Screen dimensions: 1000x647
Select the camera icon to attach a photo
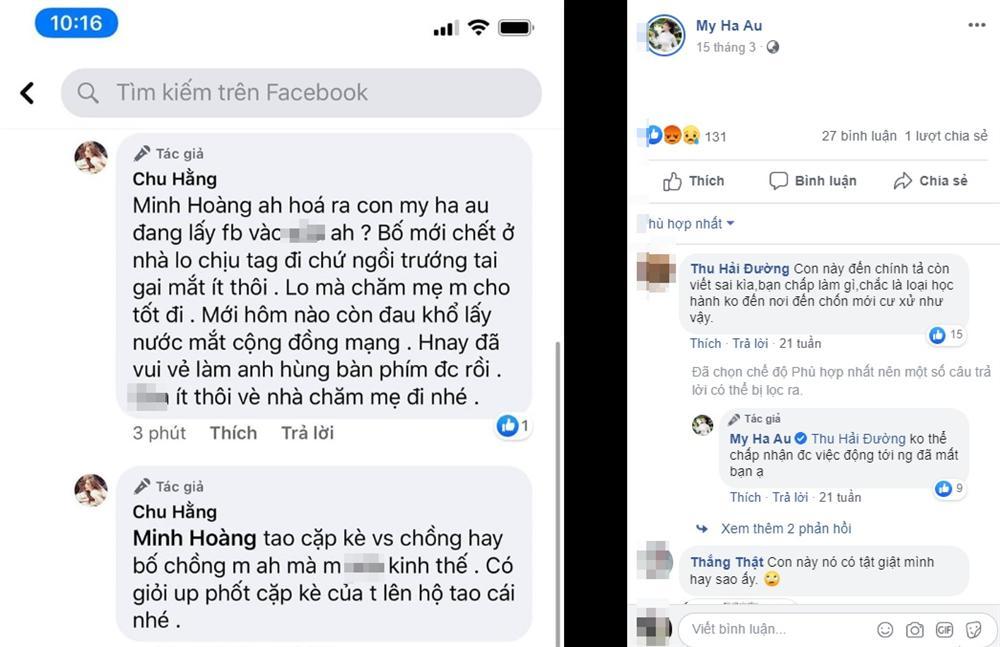tap(915, 630)
